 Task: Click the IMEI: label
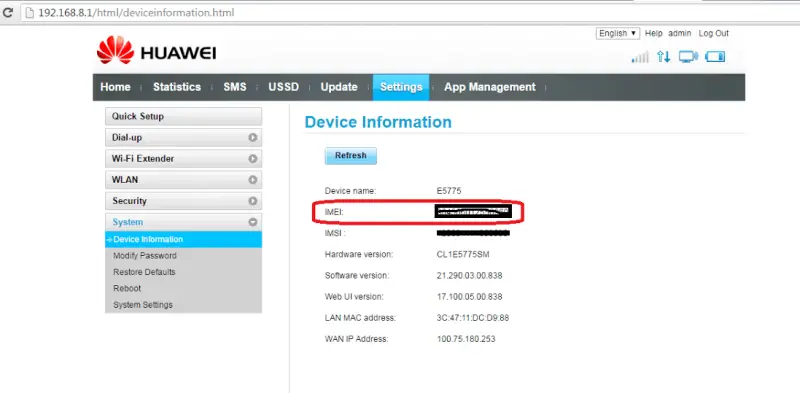[334, 212]
